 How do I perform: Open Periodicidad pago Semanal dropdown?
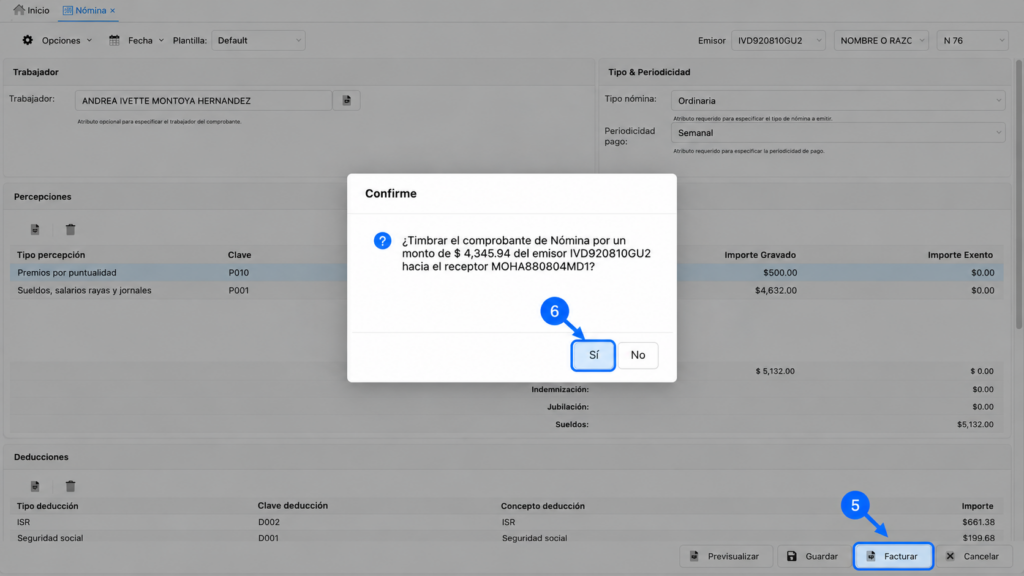[838, 133]
